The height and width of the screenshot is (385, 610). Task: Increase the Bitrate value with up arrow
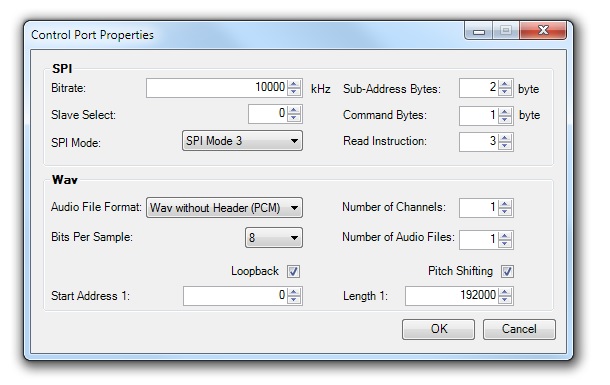(x=294, y=84)
